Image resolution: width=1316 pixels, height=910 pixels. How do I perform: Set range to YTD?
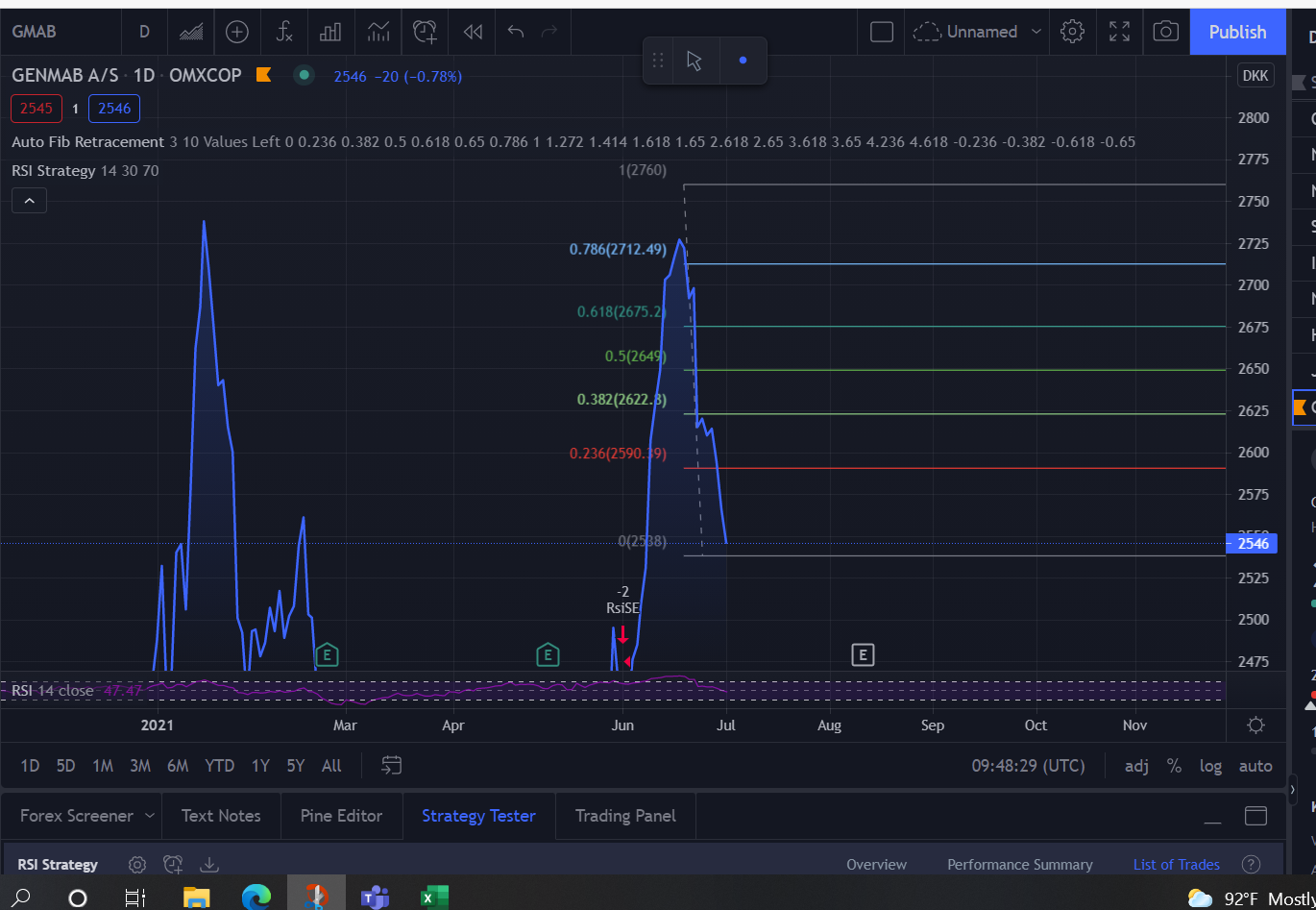coord(220,766)
